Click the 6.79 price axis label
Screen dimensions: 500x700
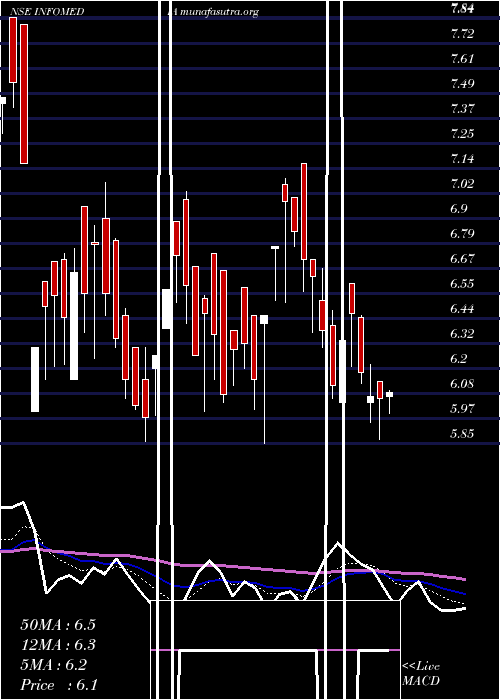[462, 233]
